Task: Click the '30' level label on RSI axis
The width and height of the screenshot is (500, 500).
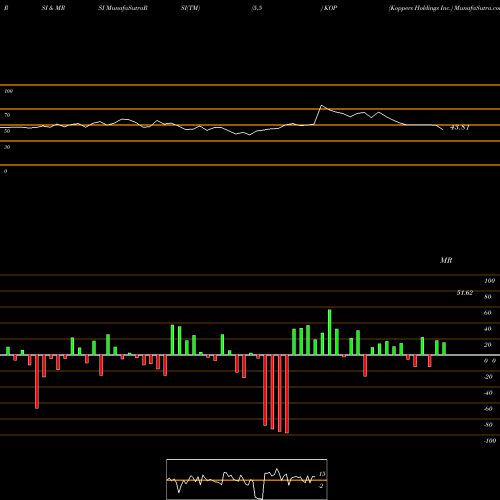Action: (7, 147)
